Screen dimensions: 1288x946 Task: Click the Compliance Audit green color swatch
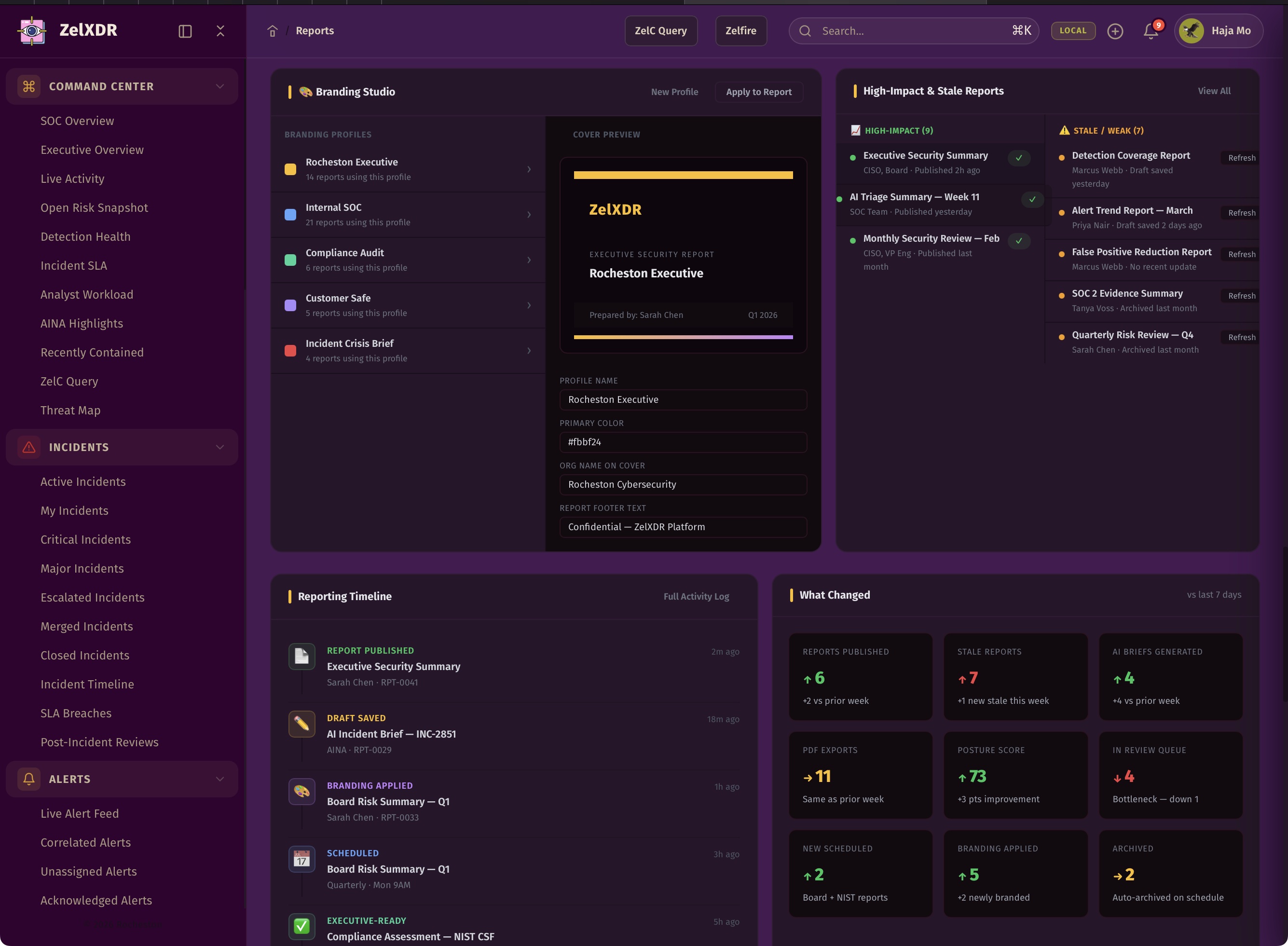pyautogui.click(x=290, y=260)
